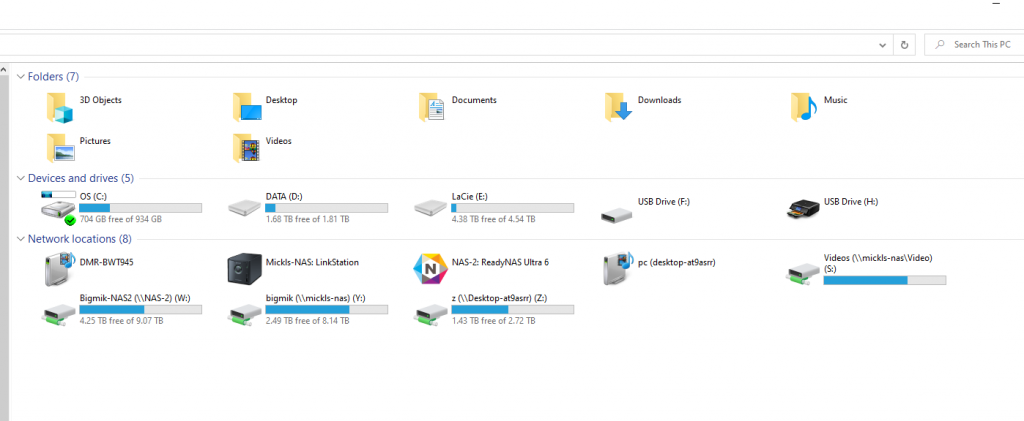Open the USB Drive (H:) printer icon
1024x421 pixels.
[x=804, y=208]
